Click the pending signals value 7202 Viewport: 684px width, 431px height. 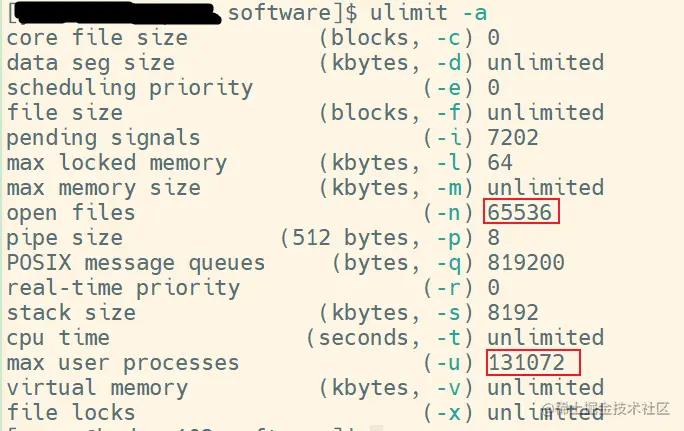[513, 138]
